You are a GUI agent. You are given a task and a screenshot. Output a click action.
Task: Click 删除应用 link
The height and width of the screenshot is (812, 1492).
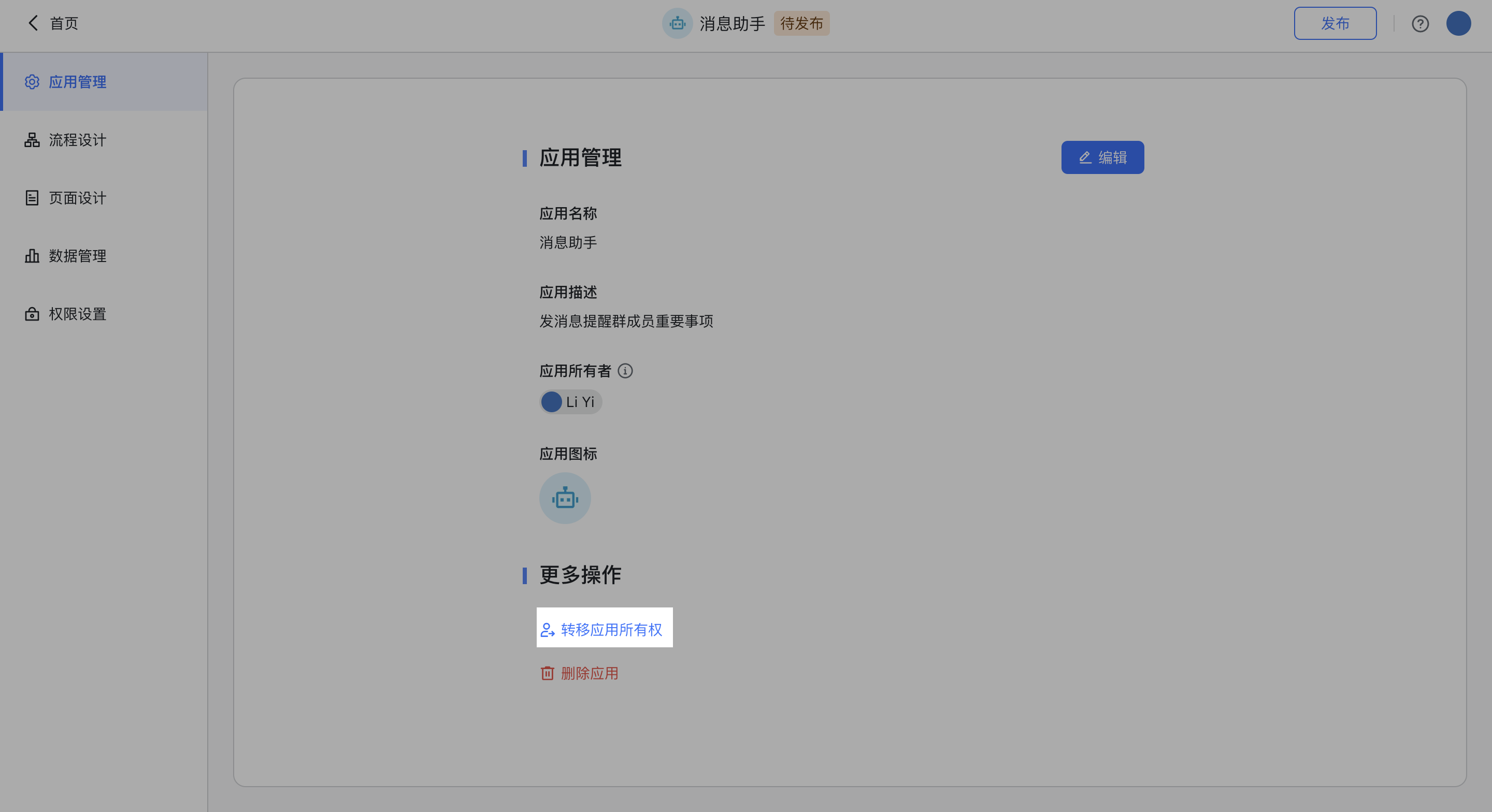coord(579,673)
